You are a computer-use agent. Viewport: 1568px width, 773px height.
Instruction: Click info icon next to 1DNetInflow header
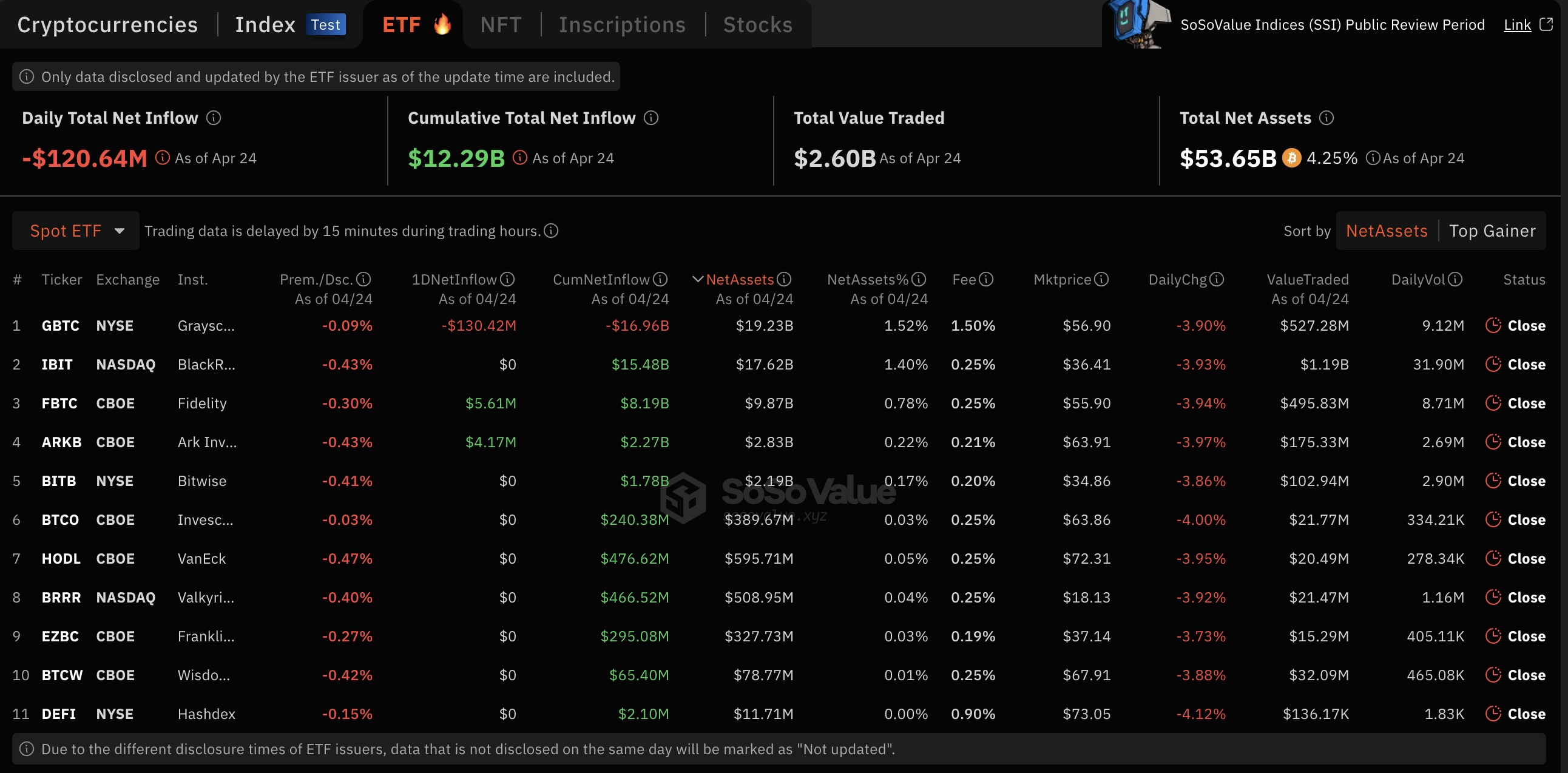click(507, 279)
